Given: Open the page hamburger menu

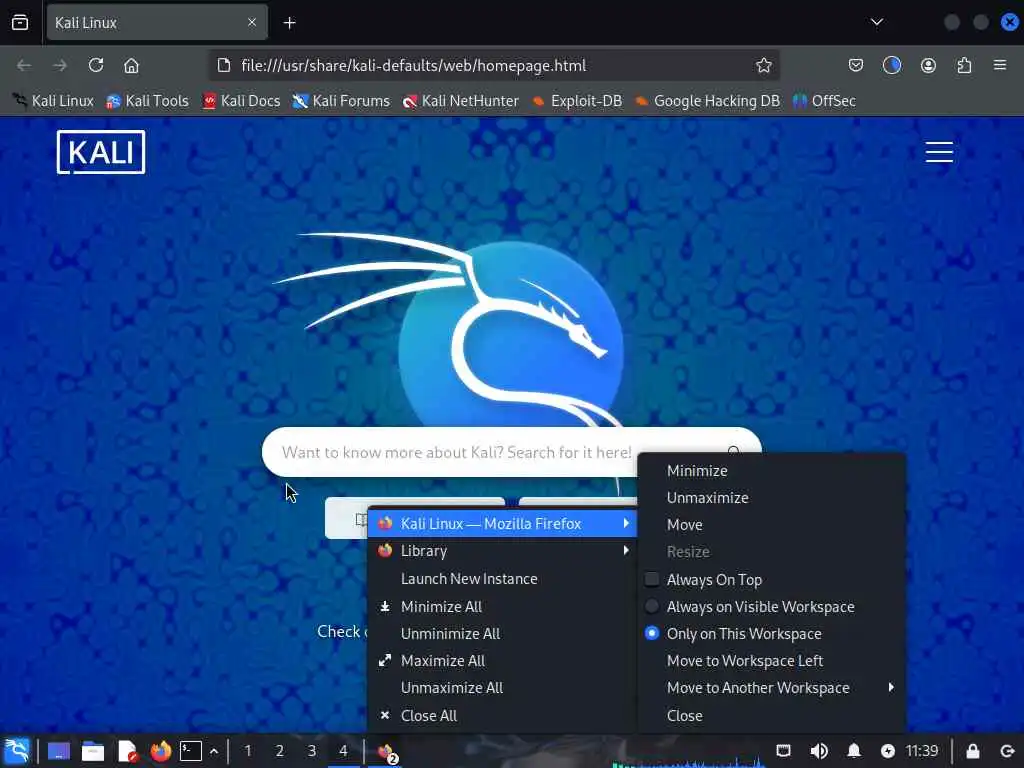Looking at the screenshot, I should [939, 152].
